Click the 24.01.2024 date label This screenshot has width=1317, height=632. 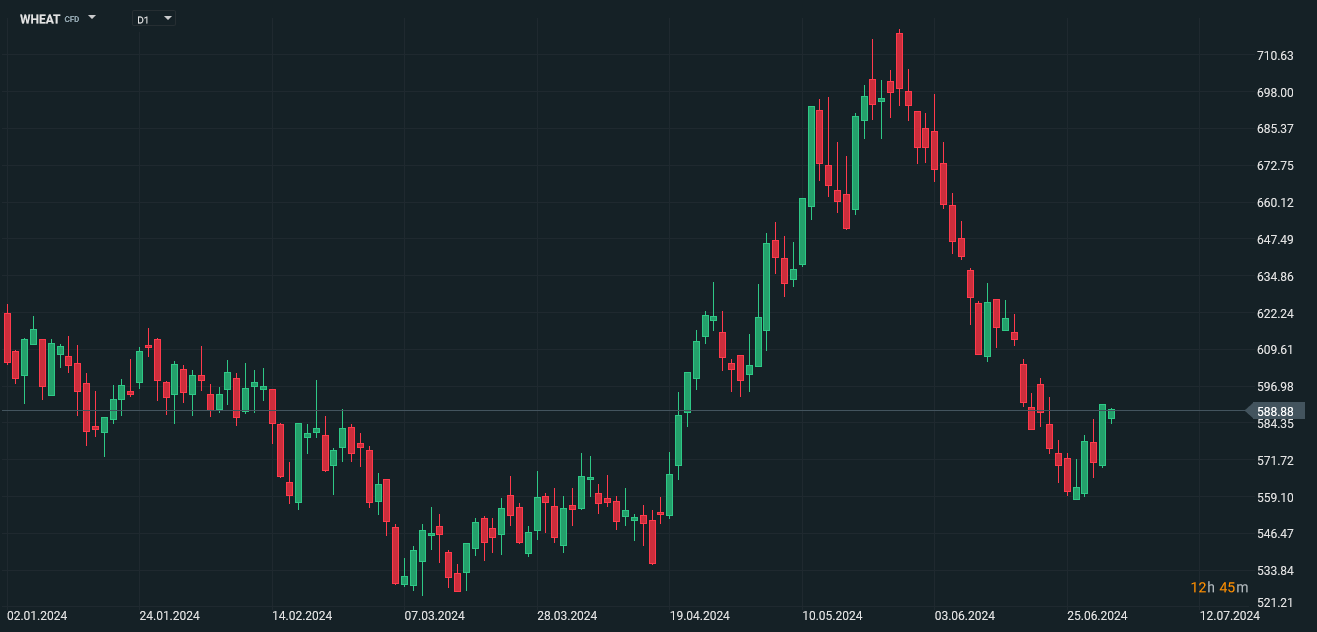169,616
